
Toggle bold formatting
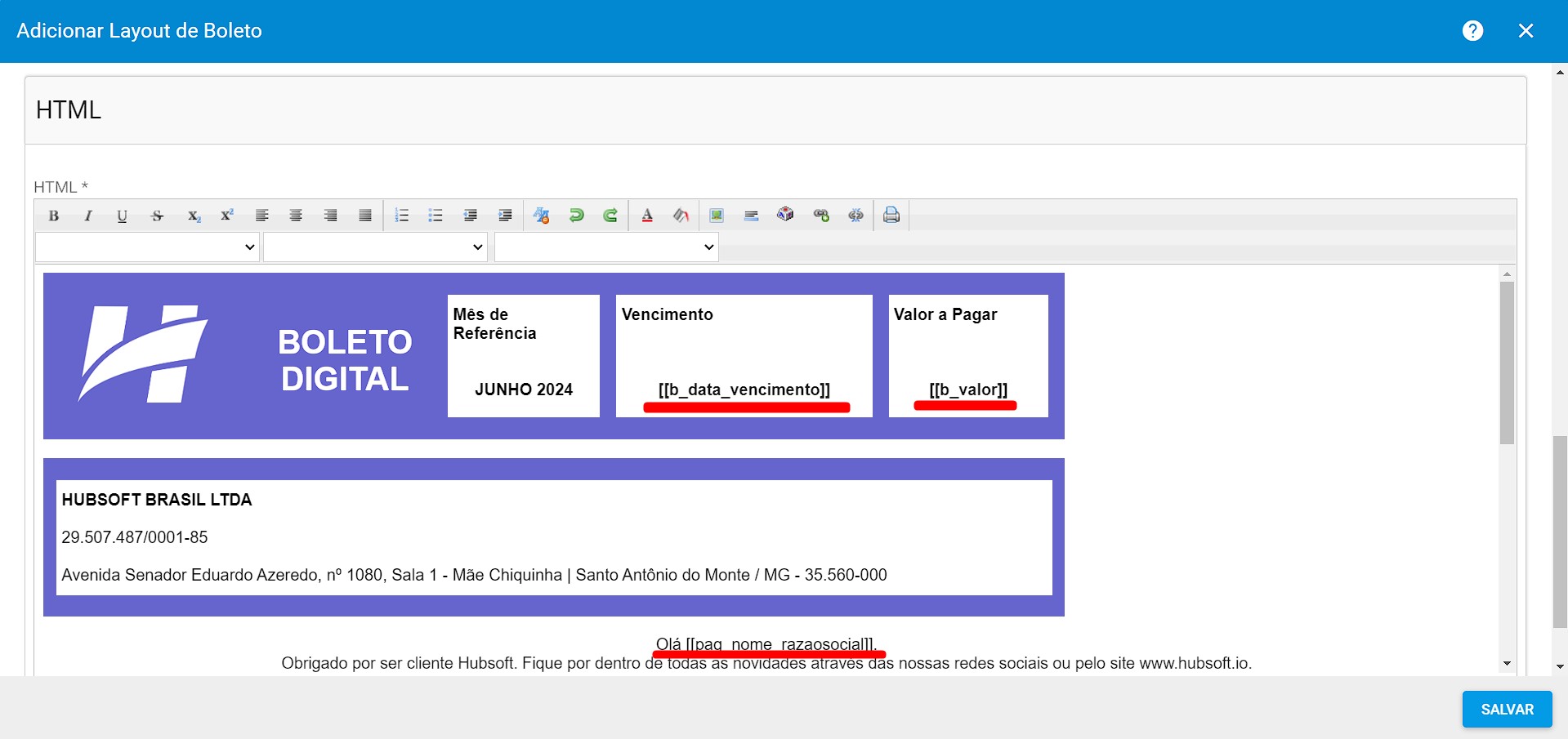[53, 216]
